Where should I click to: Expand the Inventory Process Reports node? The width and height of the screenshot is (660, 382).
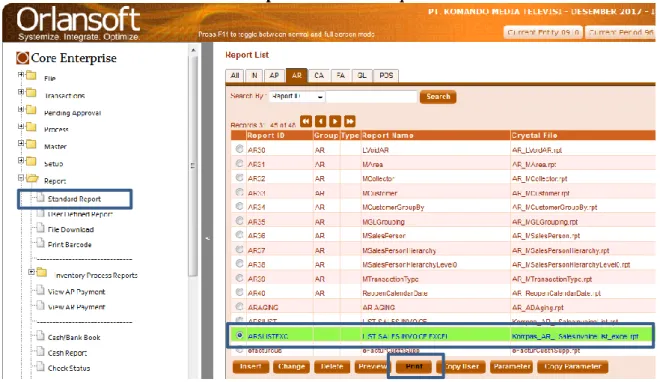[x=31, y=272]
